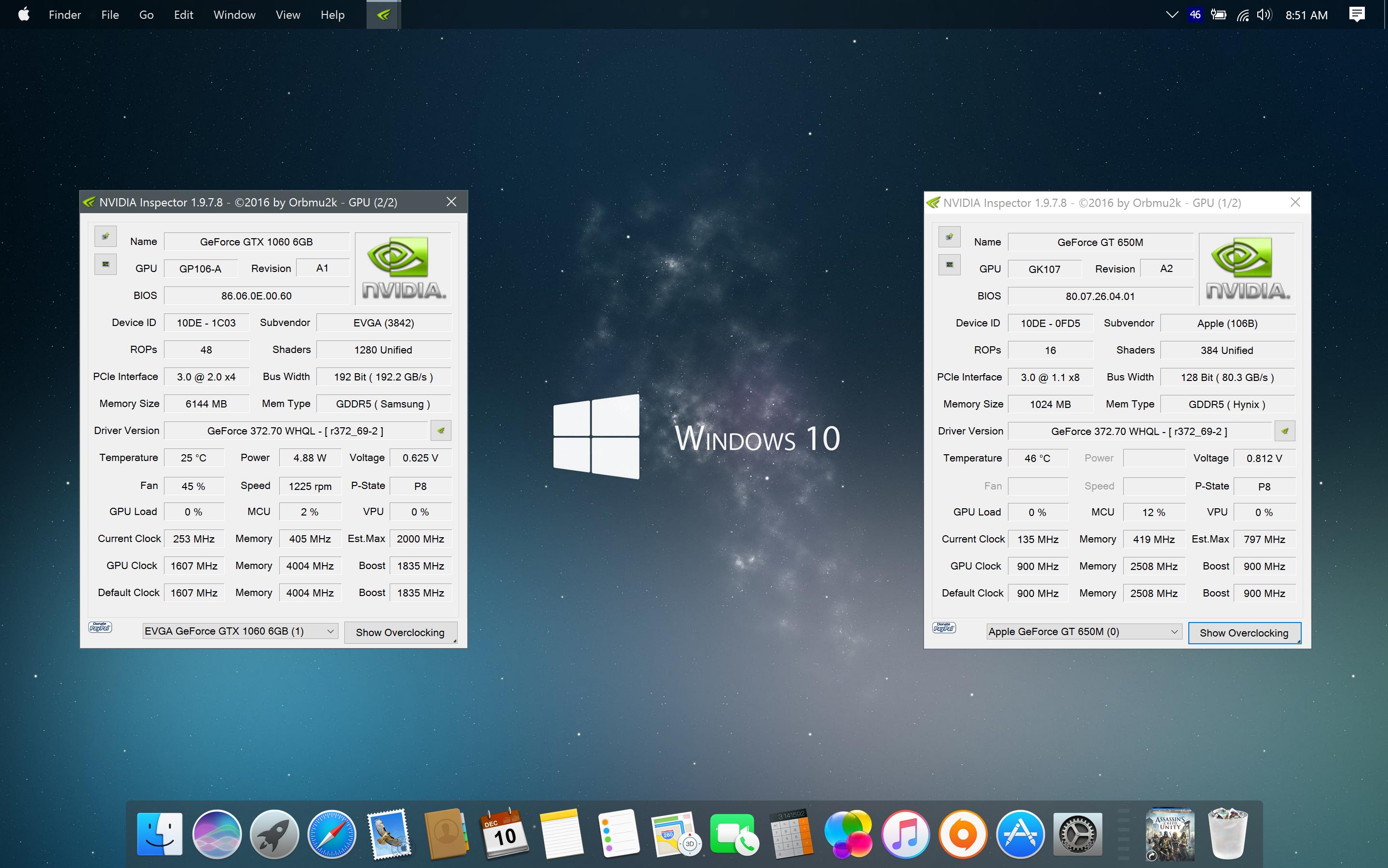Viewport: 1388px width, 868px height.
Task: Click Mem Type GDDR5 ( Hynix )
Action: (1227, 404)
